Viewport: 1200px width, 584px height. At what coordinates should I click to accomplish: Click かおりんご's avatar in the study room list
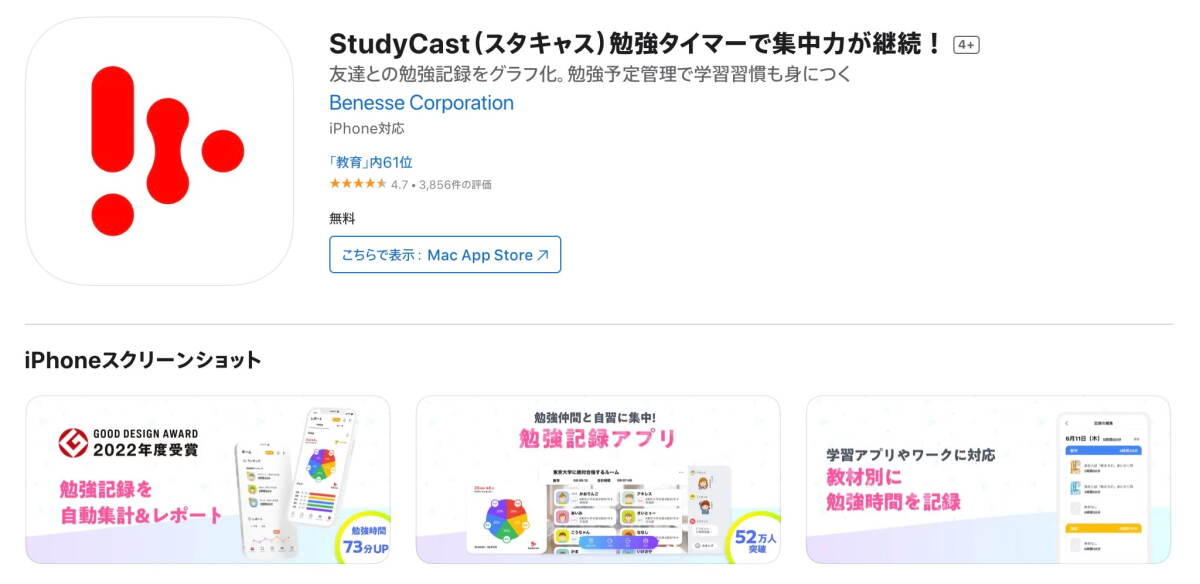point(561,496)
